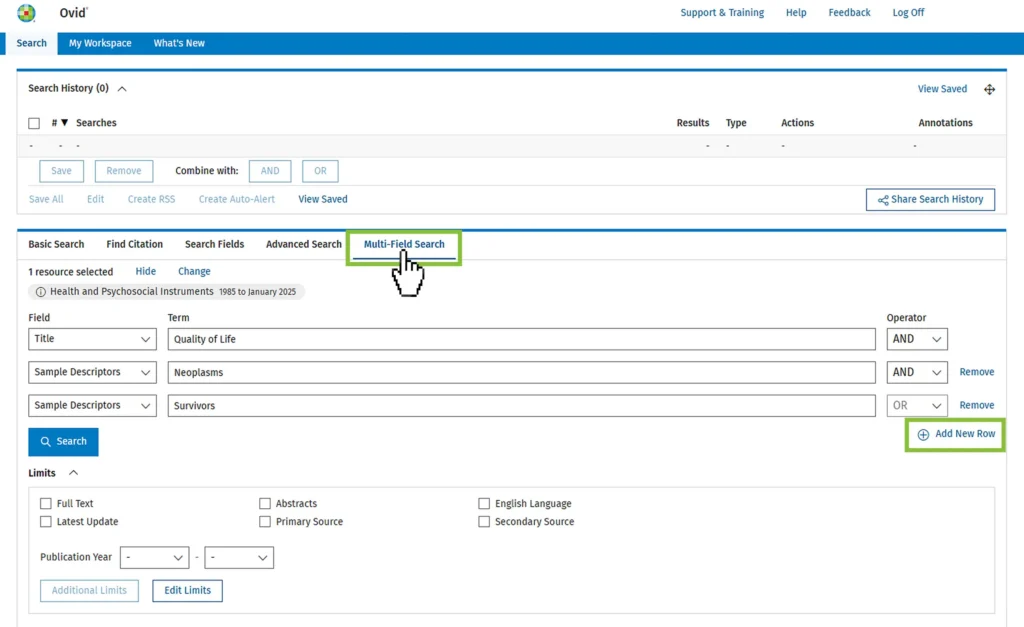
Task: Open the field dropdown for the Survivors row
Action: (92, 406)
